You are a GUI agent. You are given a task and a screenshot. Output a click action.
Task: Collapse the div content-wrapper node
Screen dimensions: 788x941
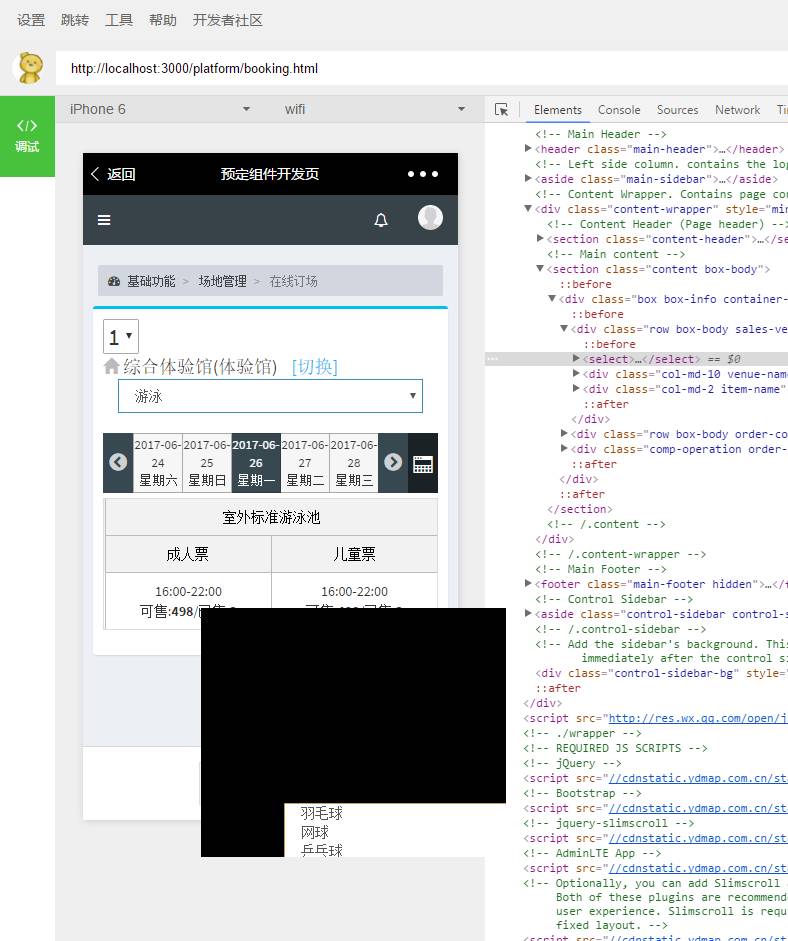(x=528, y=208)
